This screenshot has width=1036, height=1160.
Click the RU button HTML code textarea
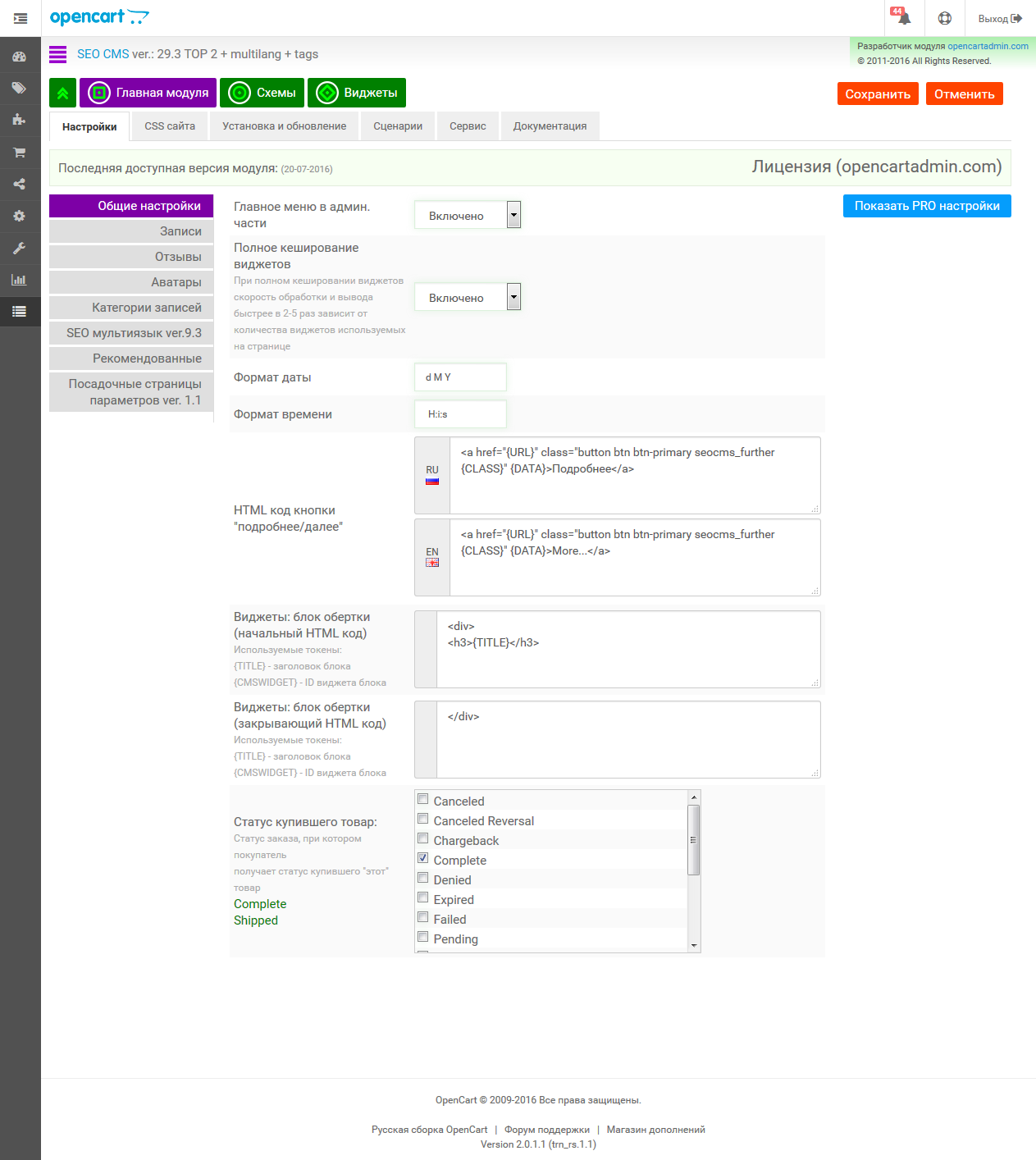[635, 476]
